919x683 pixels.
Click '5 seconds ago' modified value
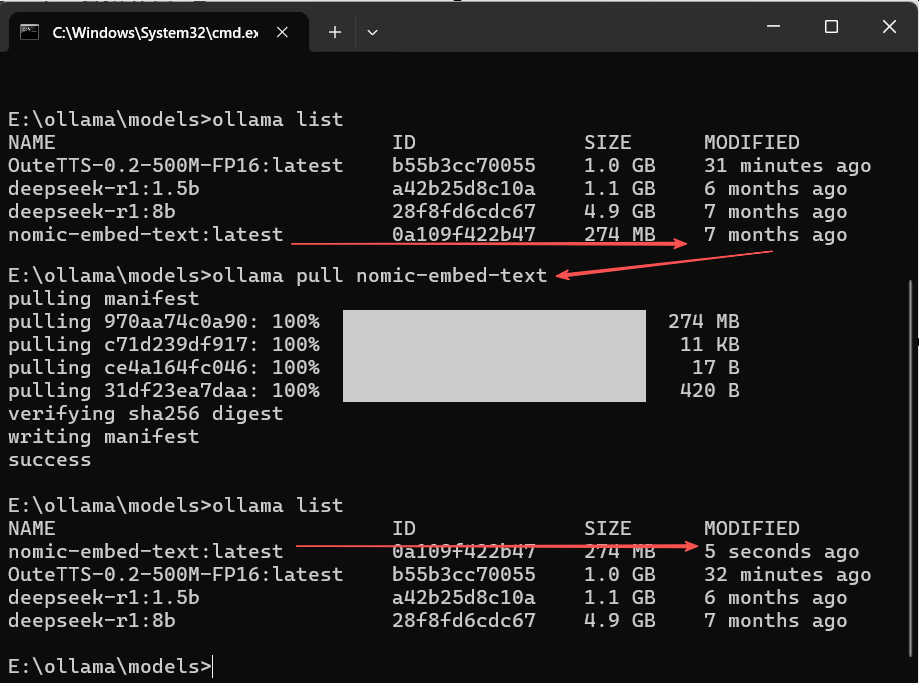point(782,552)
